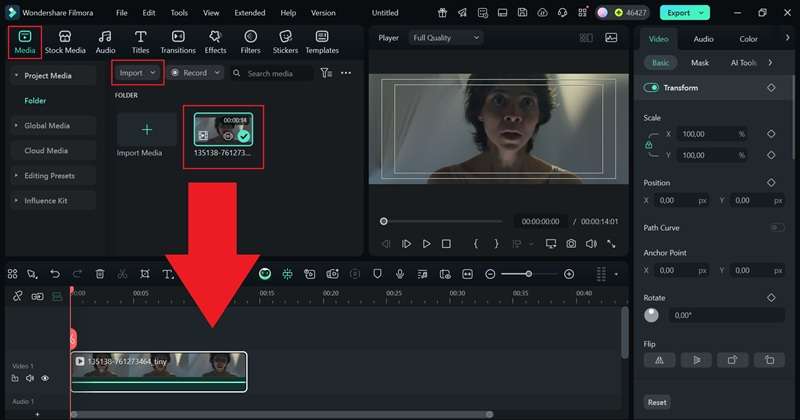The height and width of the screenshot is (420, 800).
Task: Click the Export button
Action: pos(684,13)
